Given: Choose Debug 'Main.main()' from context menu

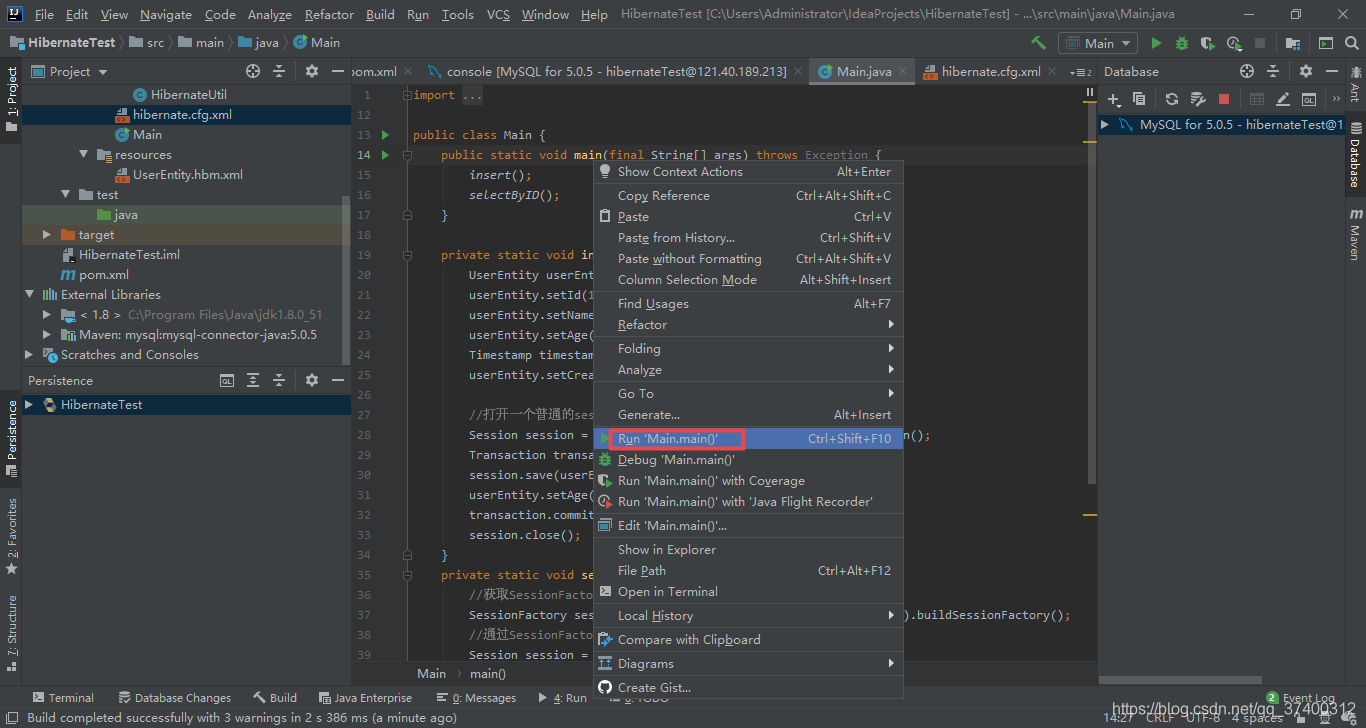Looking at the screenshot, I should click(748, 460).
